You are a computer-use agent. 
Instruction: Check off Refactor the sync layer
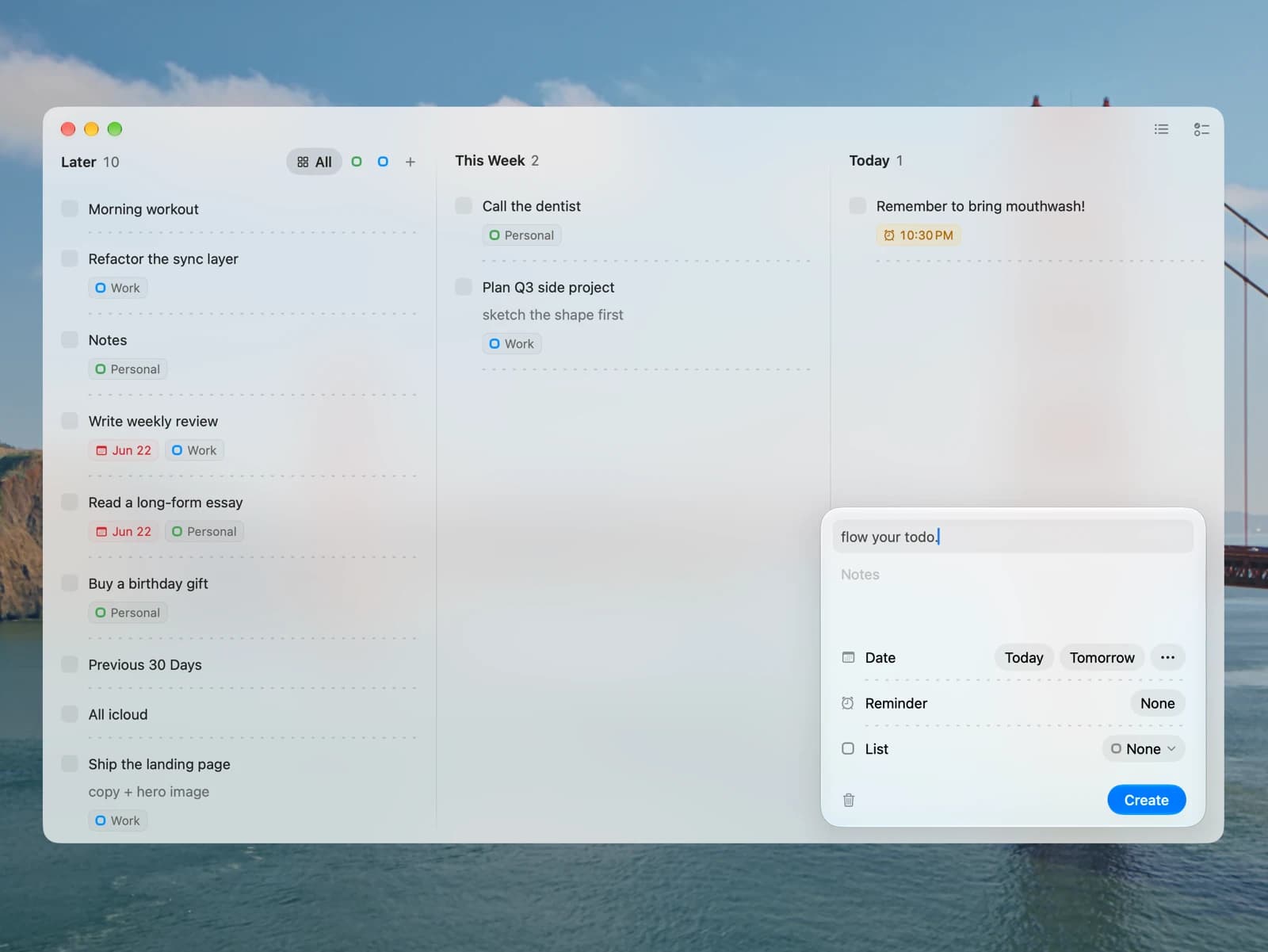[70, 258]
